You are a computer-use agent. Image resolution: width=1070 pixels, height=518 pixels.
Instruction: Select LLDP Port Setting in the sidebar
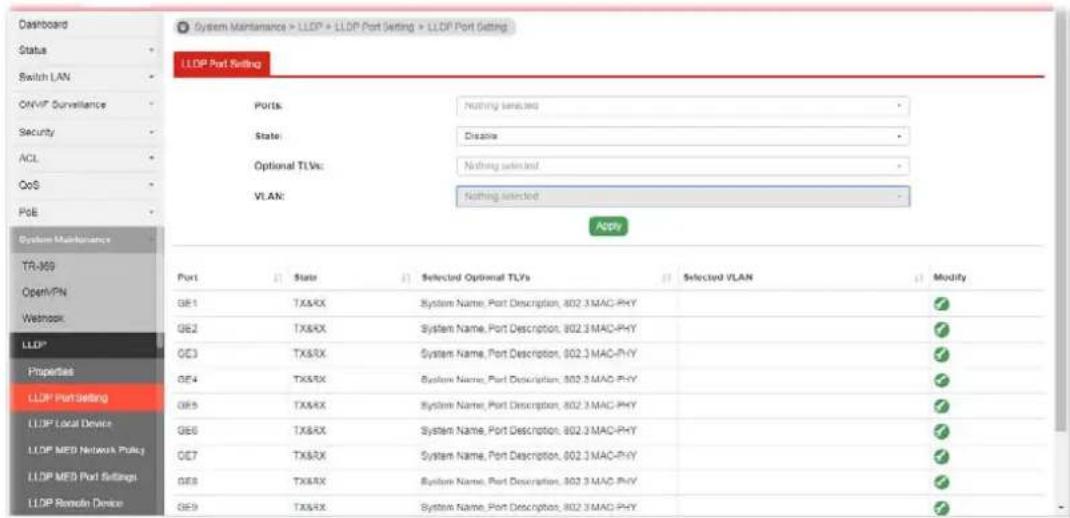86,397
